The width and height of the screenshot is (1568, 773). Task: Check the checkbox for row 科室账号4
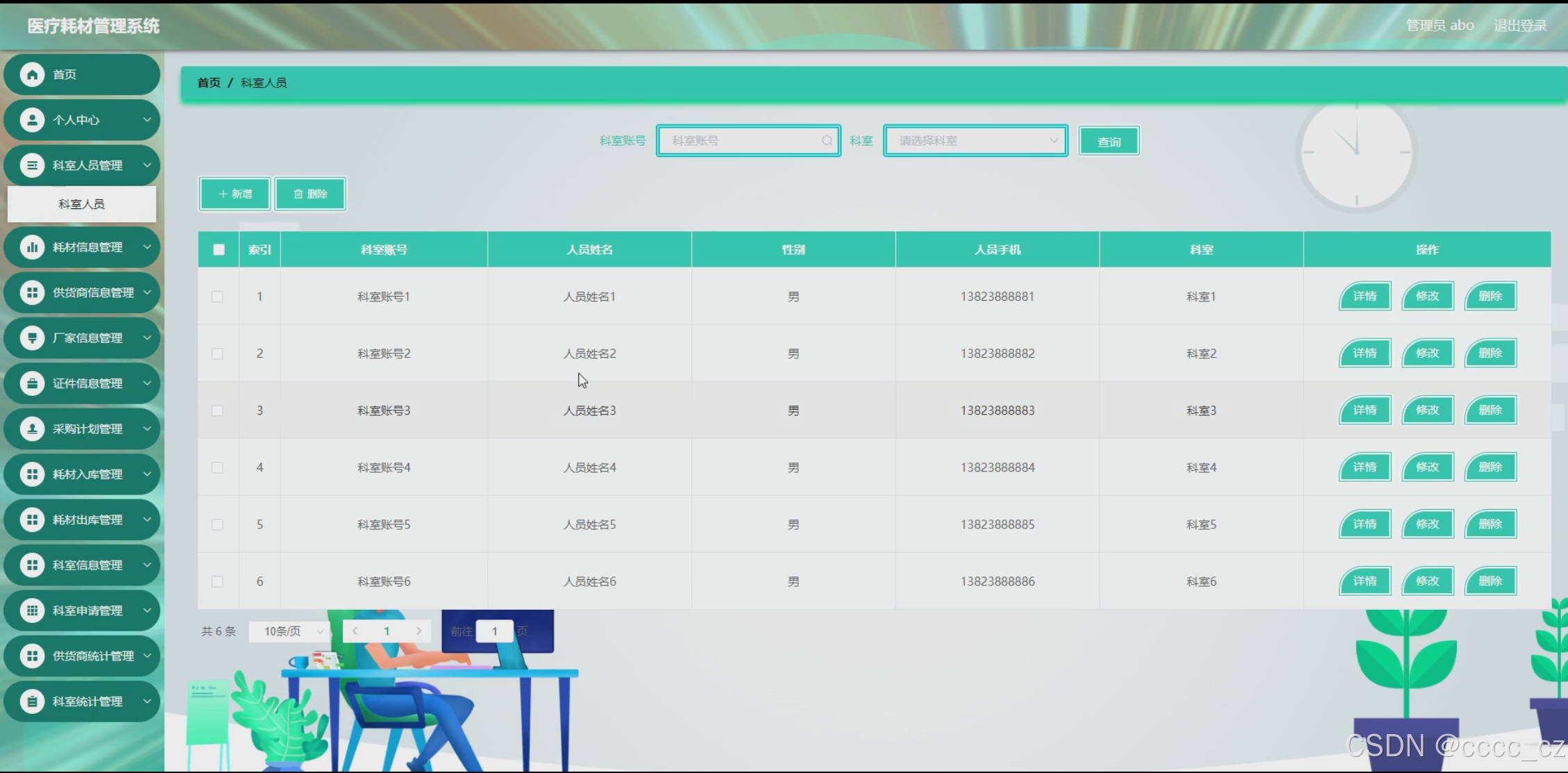point(217,467)
